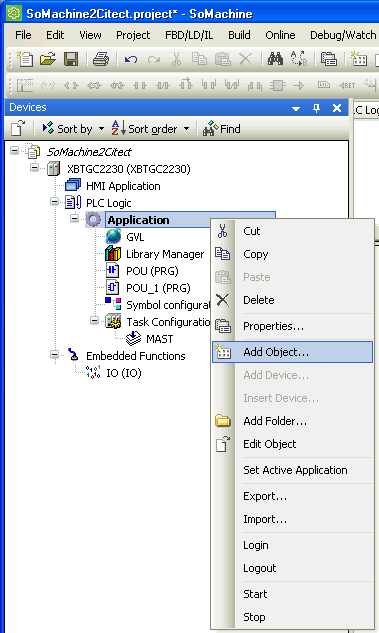The height and width of the screenshot is (633, 379).
Task: Open the Devices panel dropdown arrow
Action: click(x=296, y=108)
